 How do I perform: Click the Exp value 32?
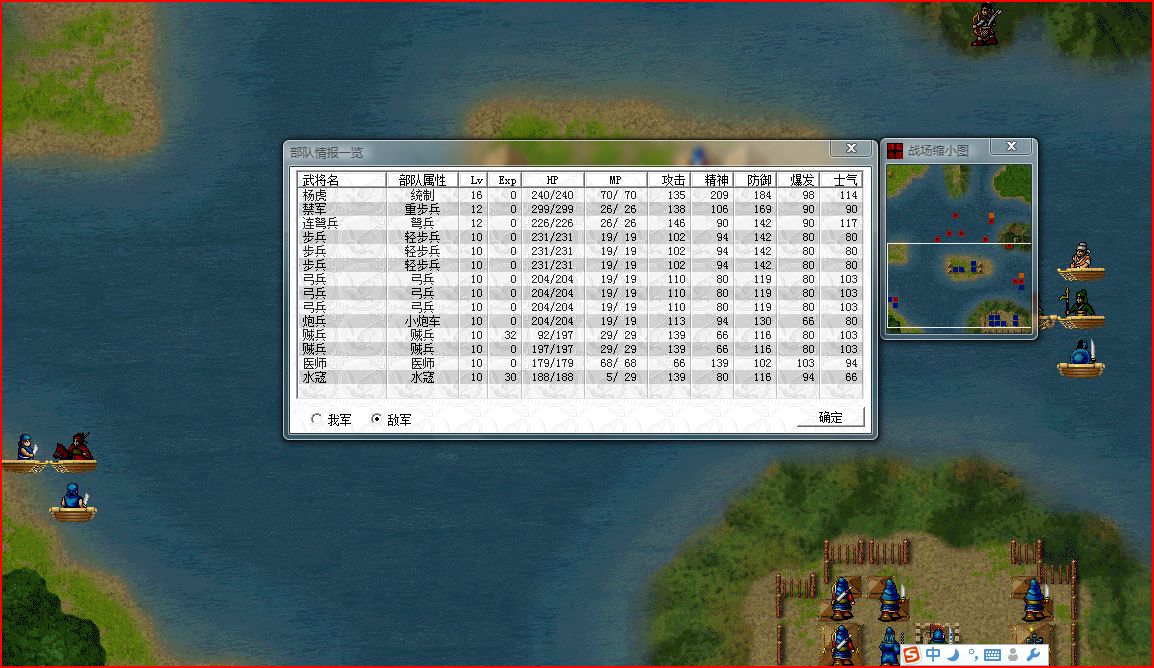(x=510, y=335)
